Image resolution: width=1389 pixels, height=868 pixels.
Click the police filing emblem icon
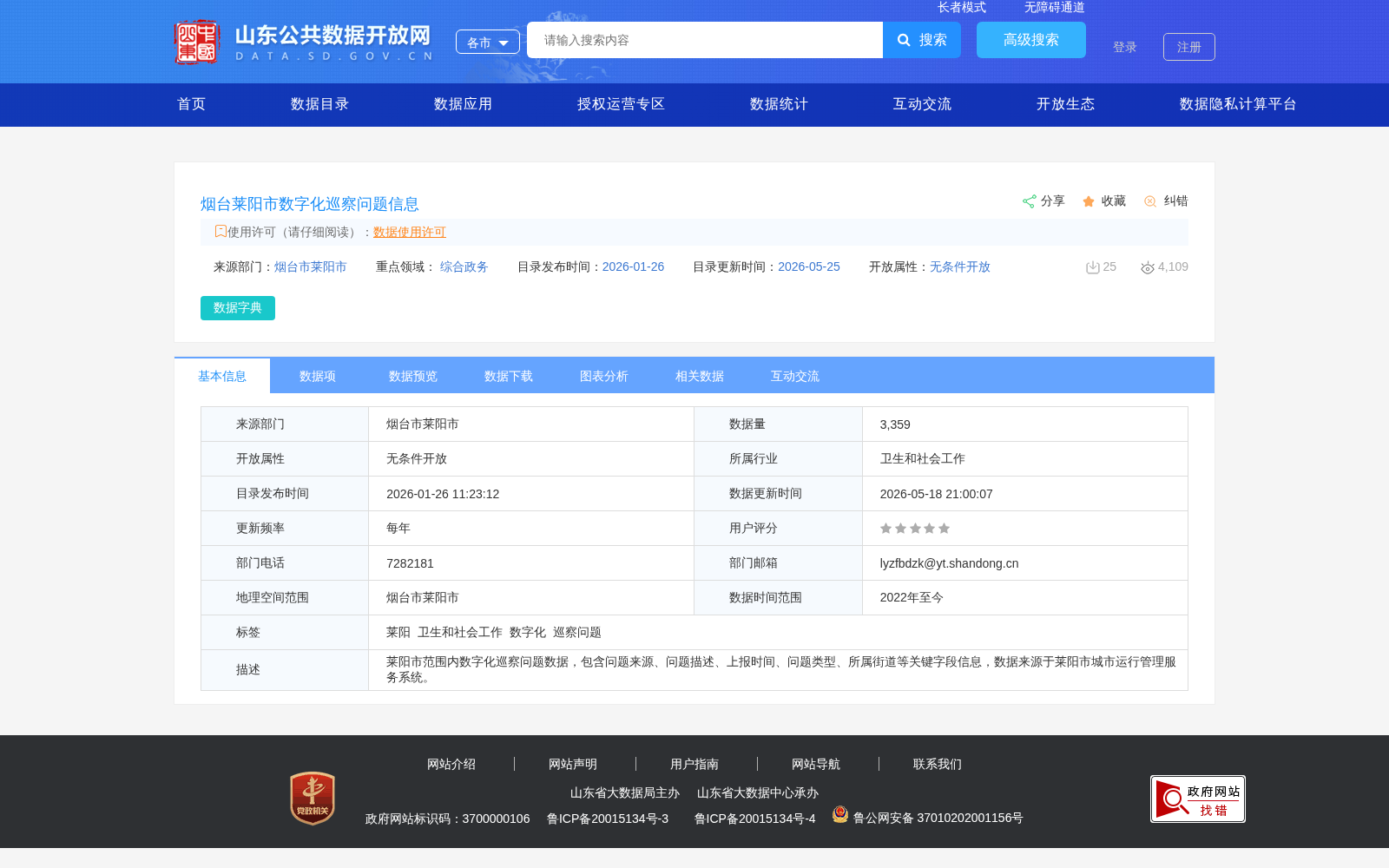click(840, 814)
